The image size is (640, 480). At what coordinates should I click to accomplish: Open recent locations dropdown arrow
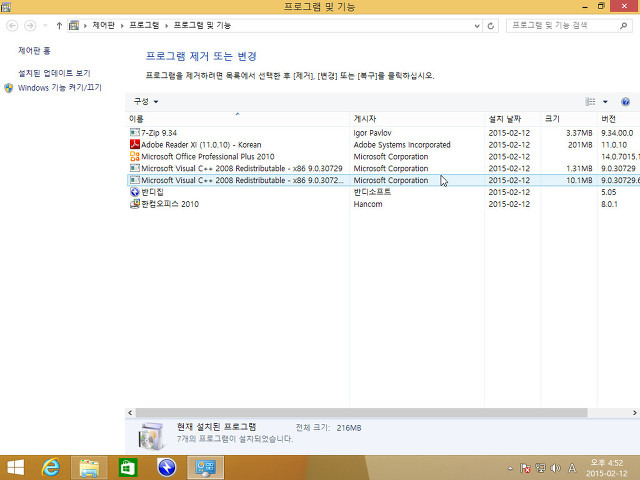45,26
